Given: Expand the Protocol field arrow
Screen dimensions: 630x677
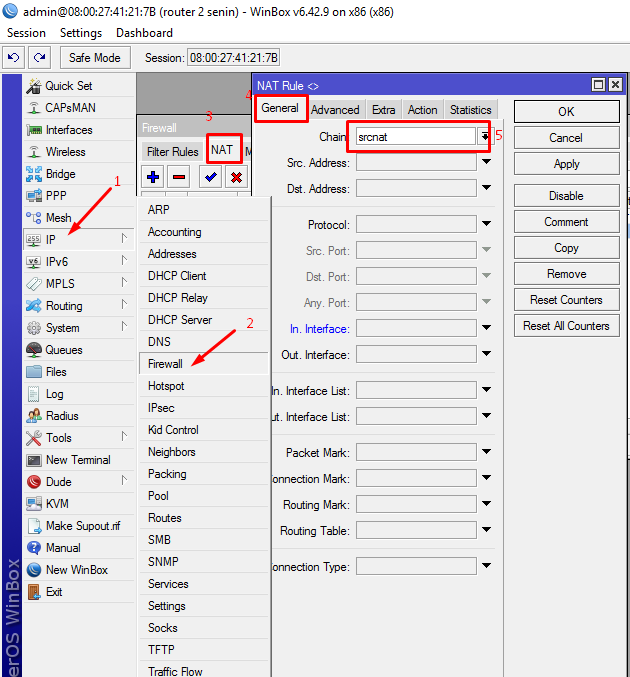Looking at the screenshot, I should tap(486, 224).
